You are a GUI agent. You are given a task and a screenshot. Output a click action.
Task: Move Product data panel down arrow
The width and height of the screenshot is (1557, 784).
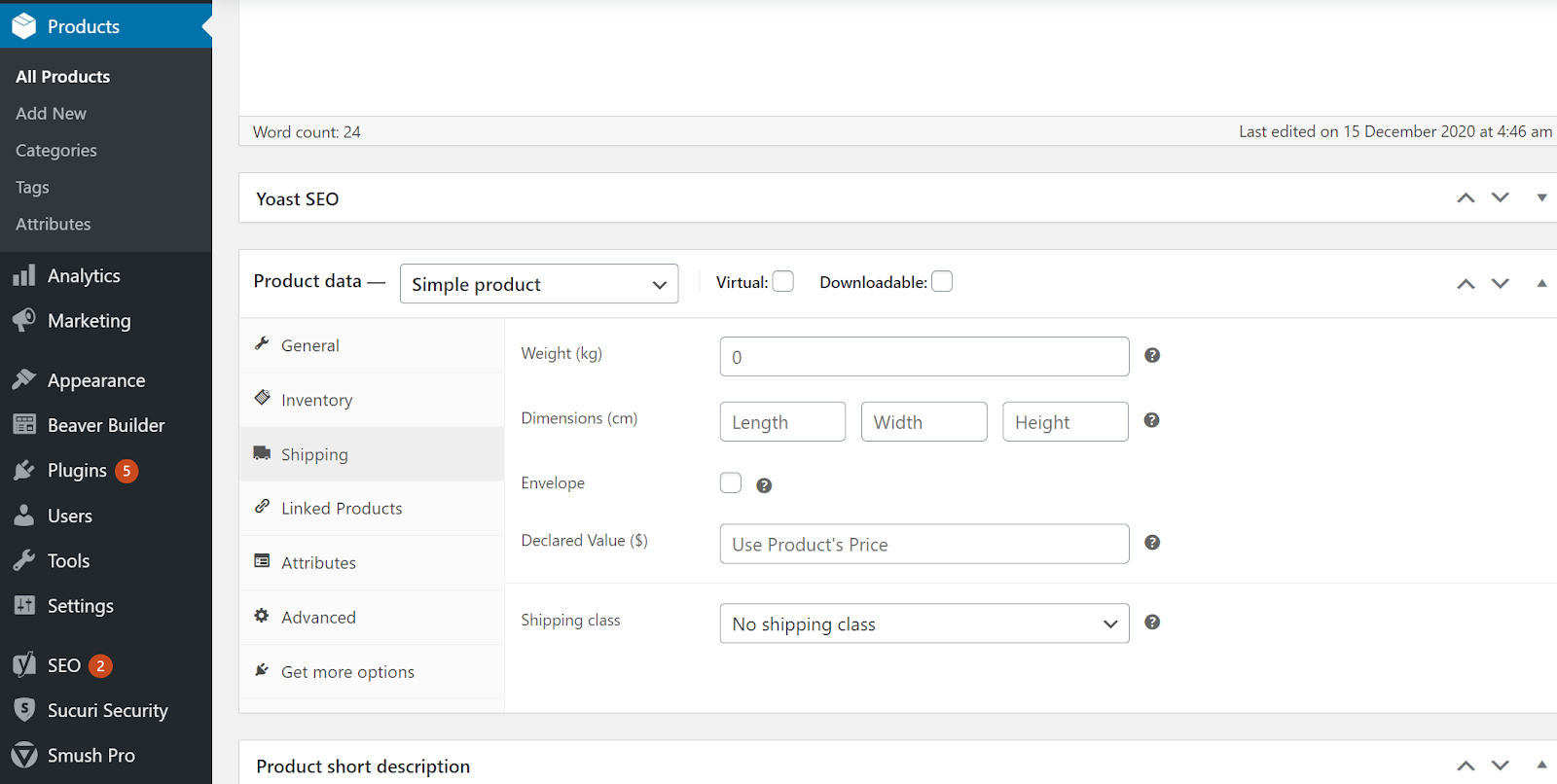[x=1501, y=283]
